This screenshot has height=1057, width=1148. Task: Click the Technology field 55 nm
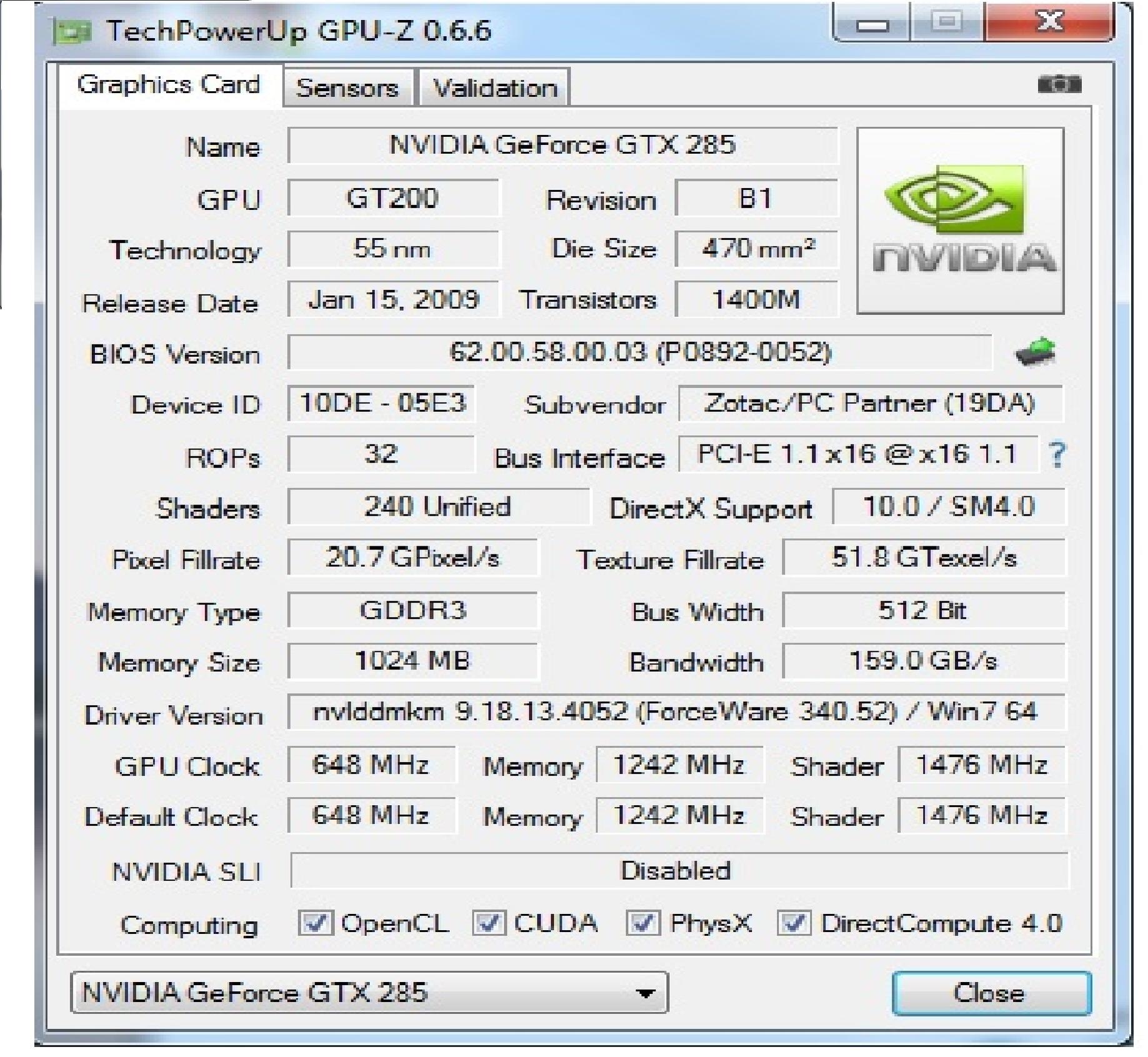[393, 249]
